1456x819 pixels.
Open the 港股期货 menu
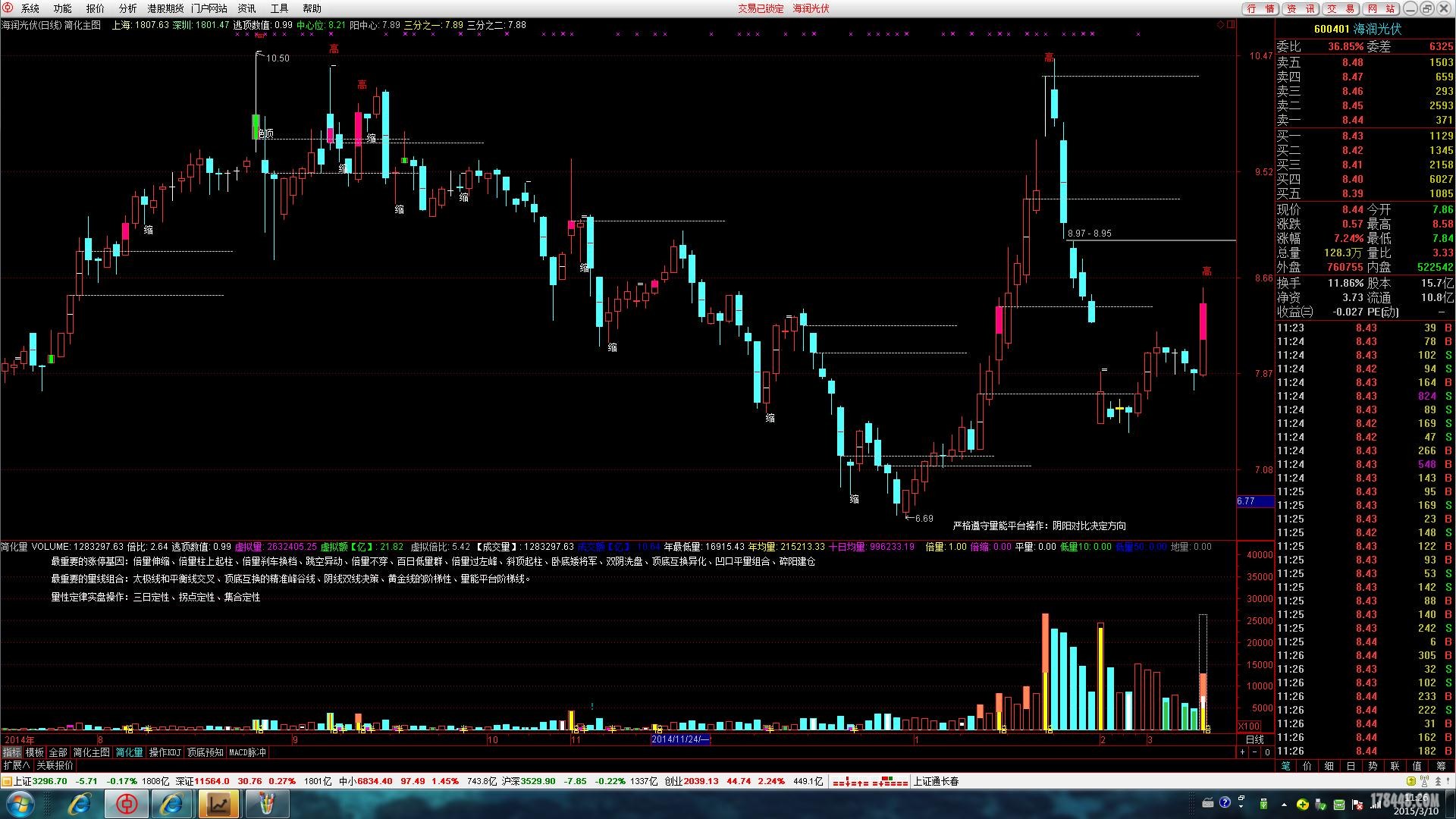pos(165,8)
